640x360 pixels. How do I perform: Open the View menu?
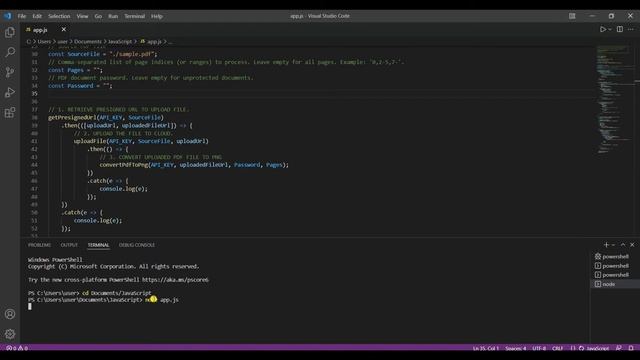[82, 16]
